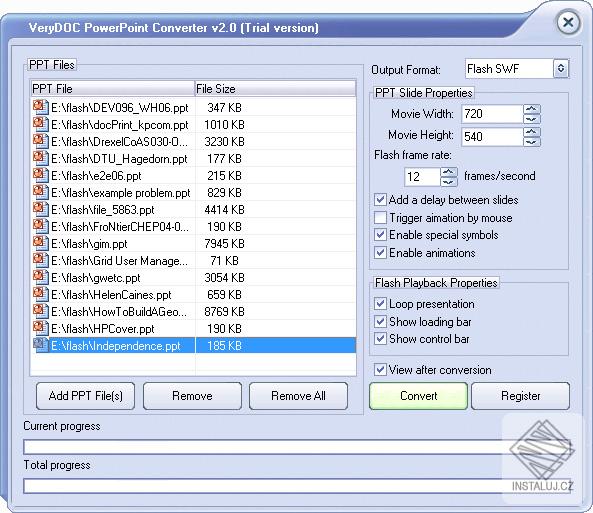This screenshot has height=513, width=593.
Task: Start conversion with Convert button
Action: click(418, 396)
